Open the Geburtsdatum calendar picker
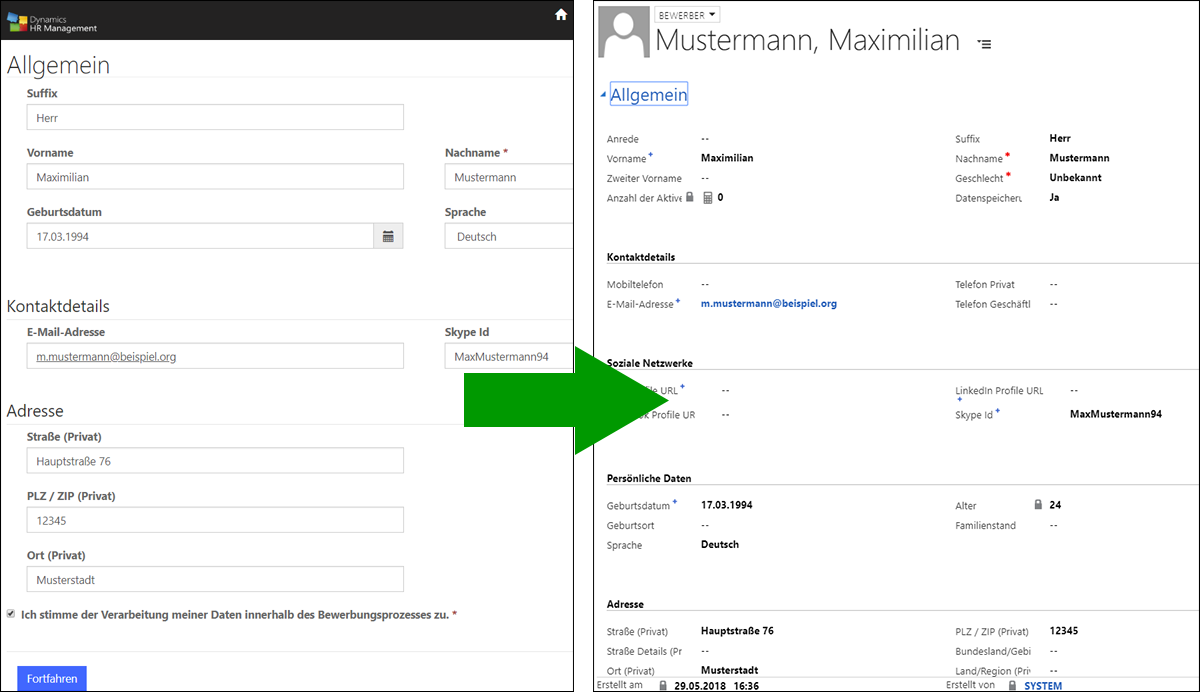The image size is (1200, 692). pyautogui.click(x=388, y=236)
